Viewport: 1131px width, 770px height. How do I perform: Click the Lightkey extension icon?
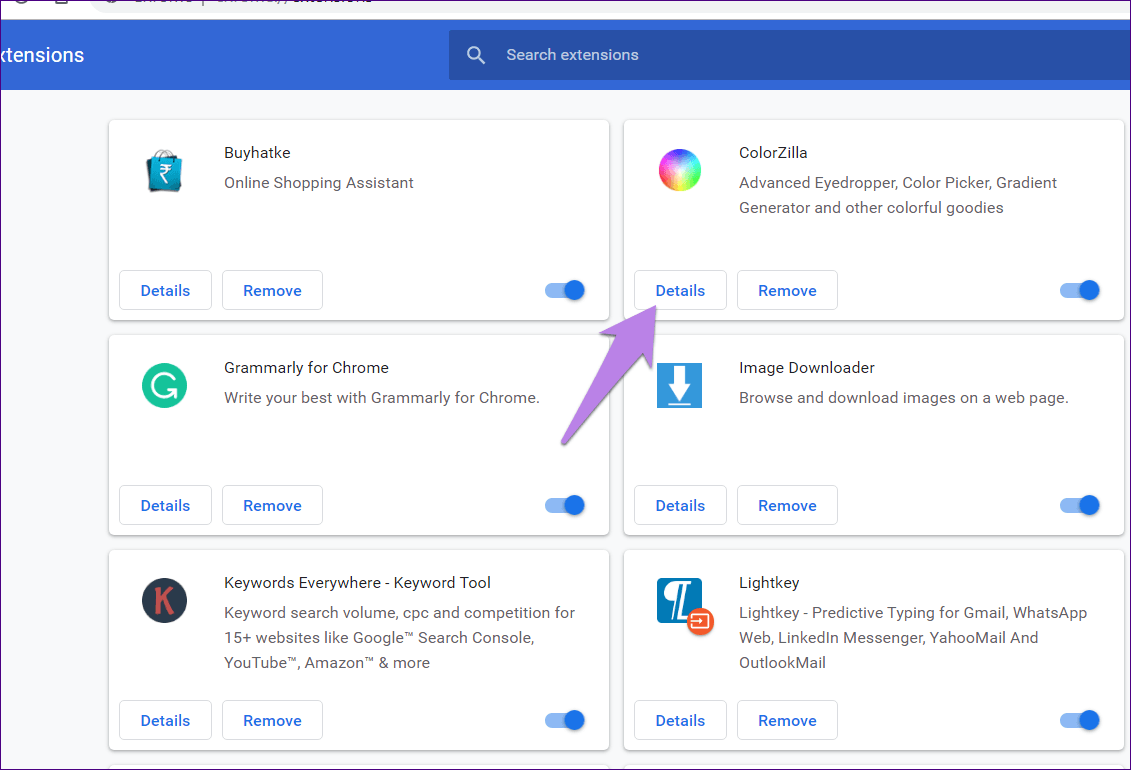click(684, 605)
